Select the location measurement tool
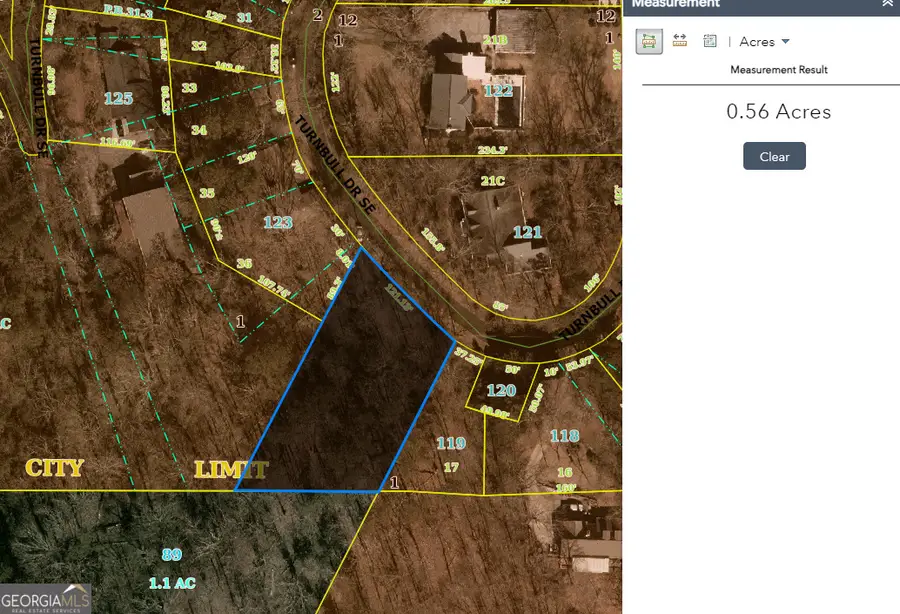Image resolution: width=900 pixels, height=614 pixels. pos(709,41)
